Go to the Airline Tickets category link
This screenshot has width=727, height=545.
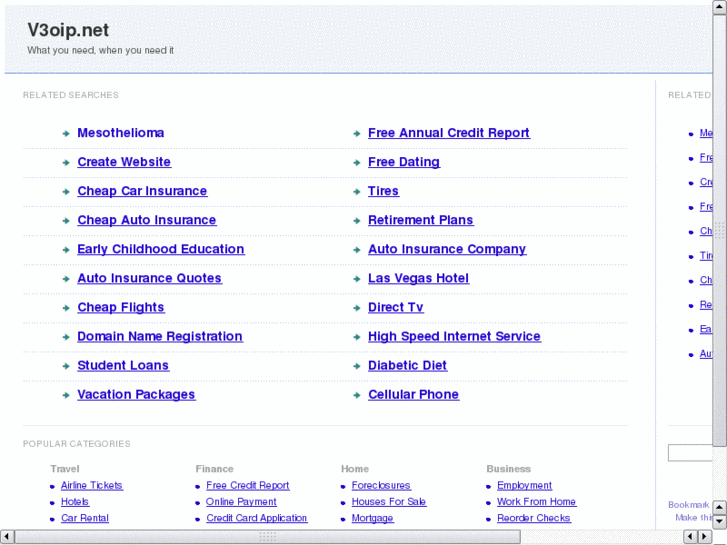click(91, 486)
